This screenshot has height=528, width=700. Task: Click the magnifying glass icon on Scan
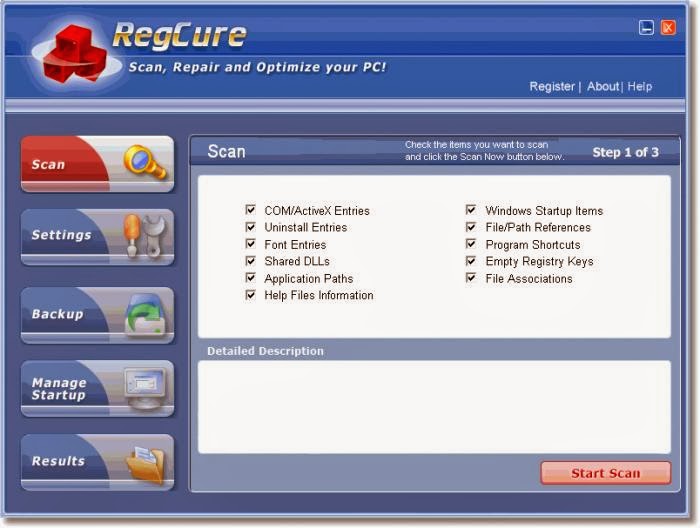(144, 162)
